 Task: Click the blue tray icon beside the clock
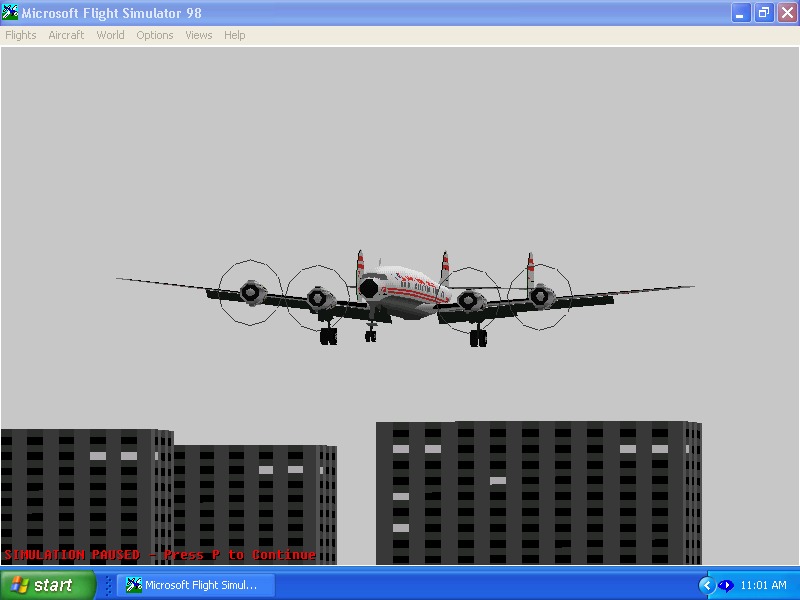(x=725, y=585)
